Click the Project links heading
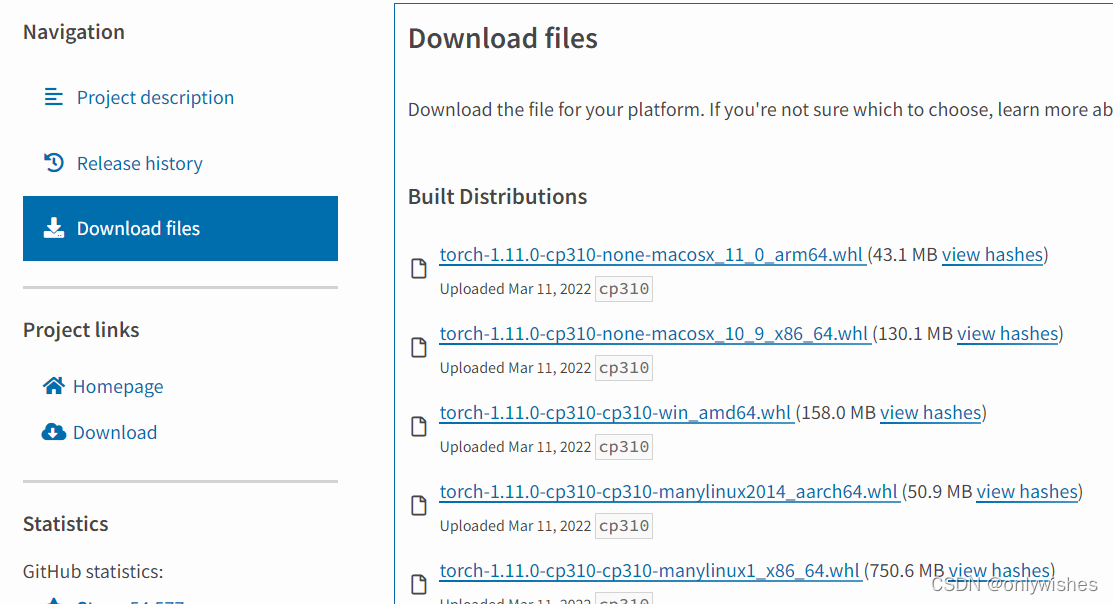This screenshot has width=1113, height=604. click(81, 330)
